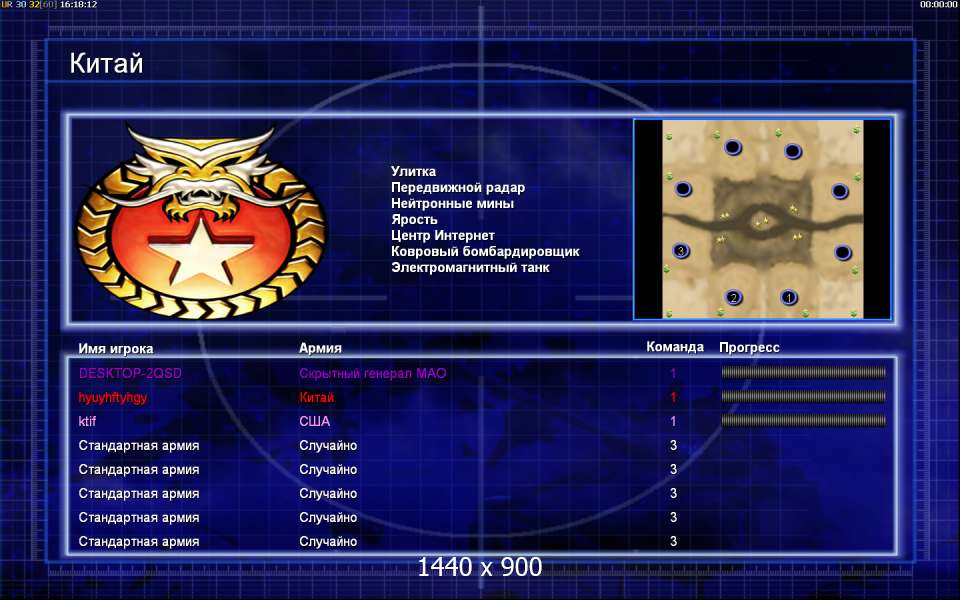The width and height of the screenshot is (960, 600).
Task: Click the 00:00:00 game timer
Action: click(x=938, y=4)
